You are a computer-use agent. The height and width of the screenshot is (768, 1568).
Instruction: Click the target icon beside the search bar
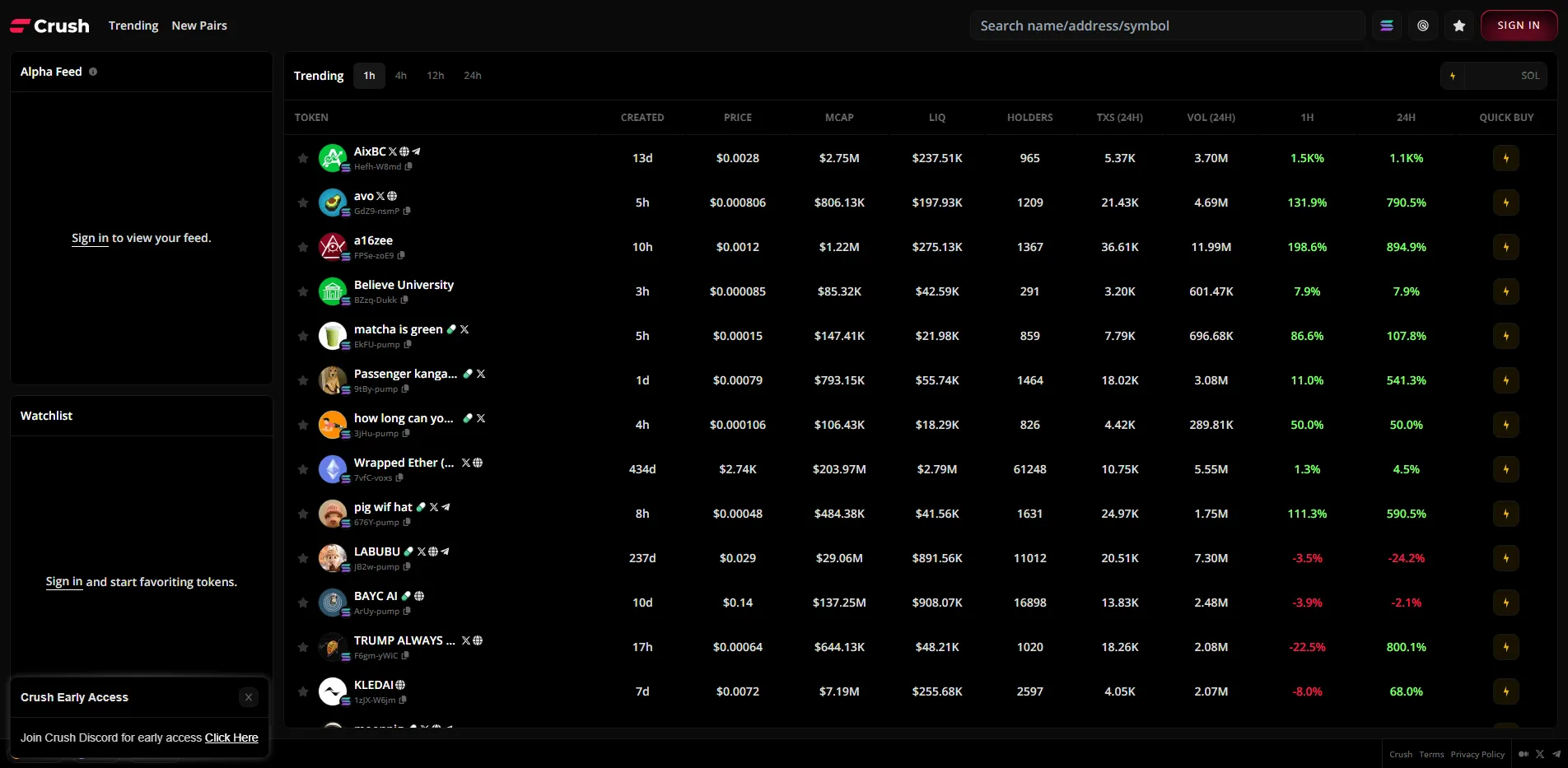[x=1423, y=26]
